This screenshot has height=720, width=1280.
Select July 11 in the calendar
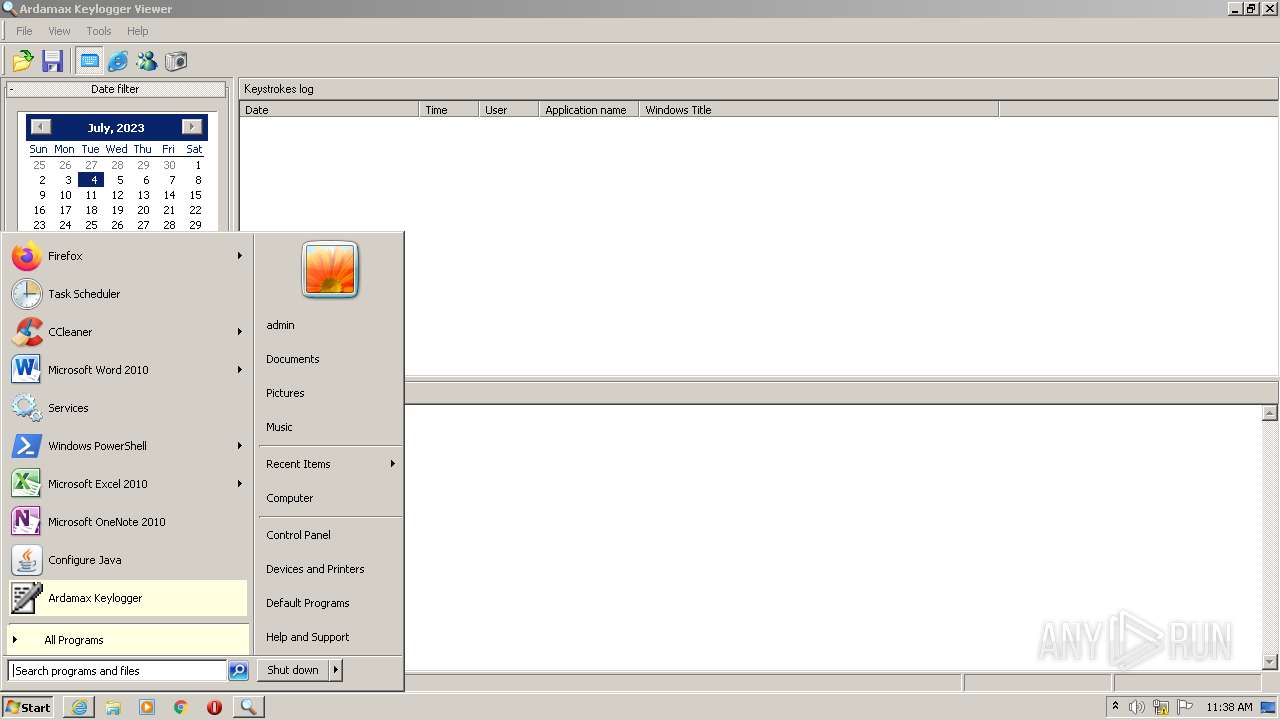click(91, 195)
